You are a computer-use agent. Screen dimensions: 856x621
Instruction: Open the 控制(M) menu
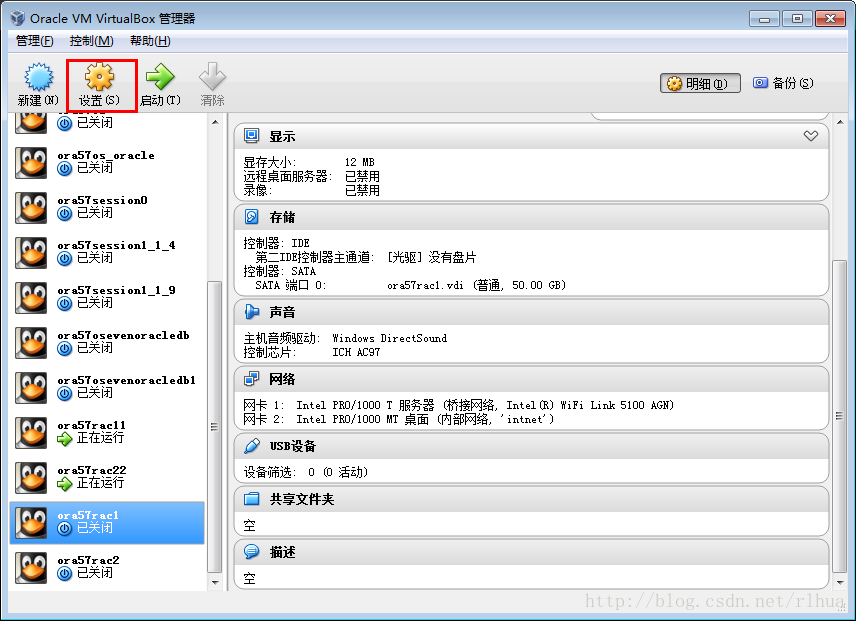pos(91,41)
